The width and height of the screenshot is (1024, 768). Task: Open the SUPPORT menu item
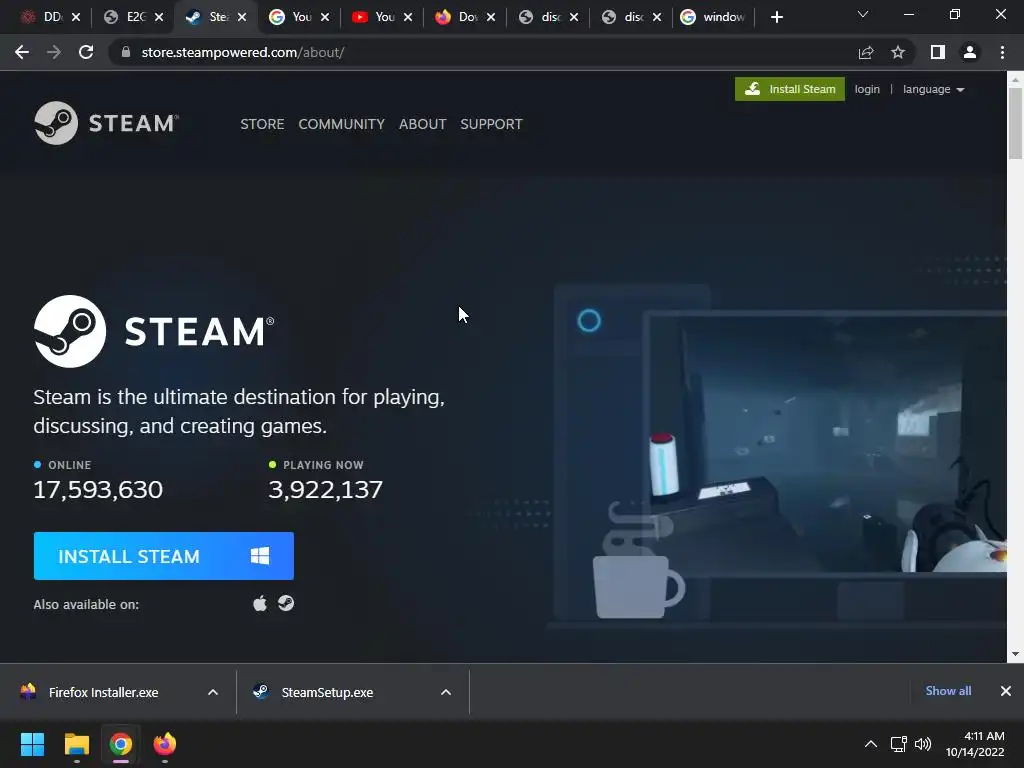pos(491,124)
